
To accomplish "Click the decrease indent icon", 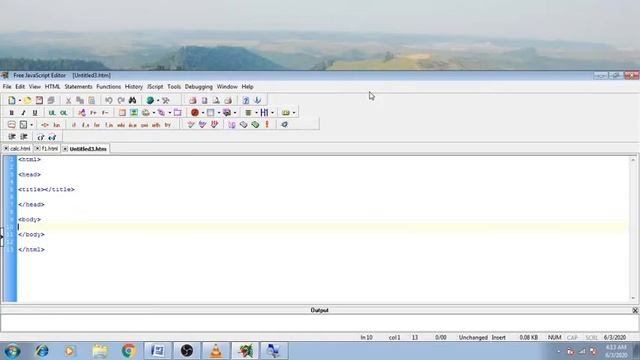I will pyautogui.click(x=24, y=137).
